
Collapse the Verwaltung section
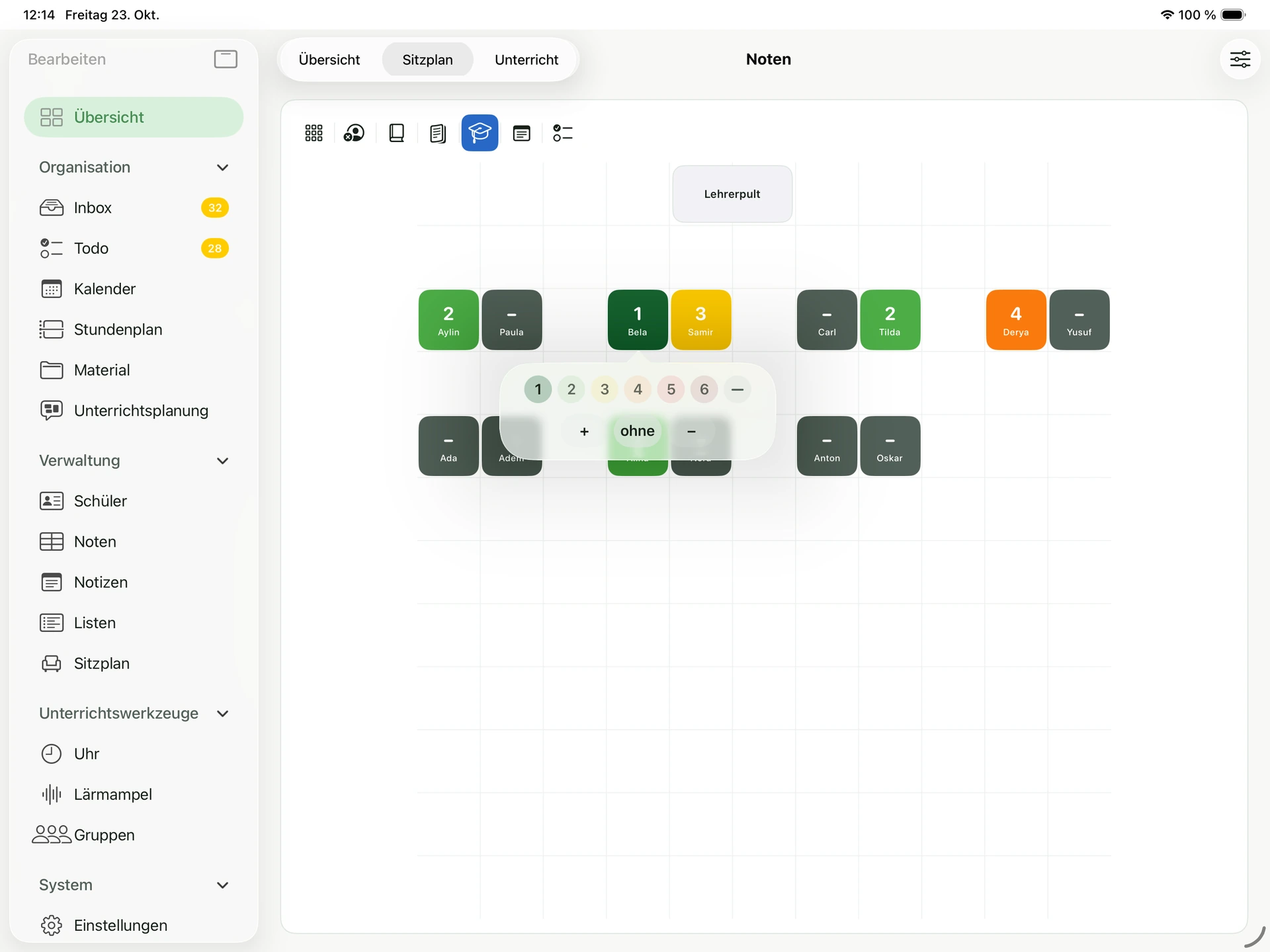pyautogui.click(x=223, y=461)
